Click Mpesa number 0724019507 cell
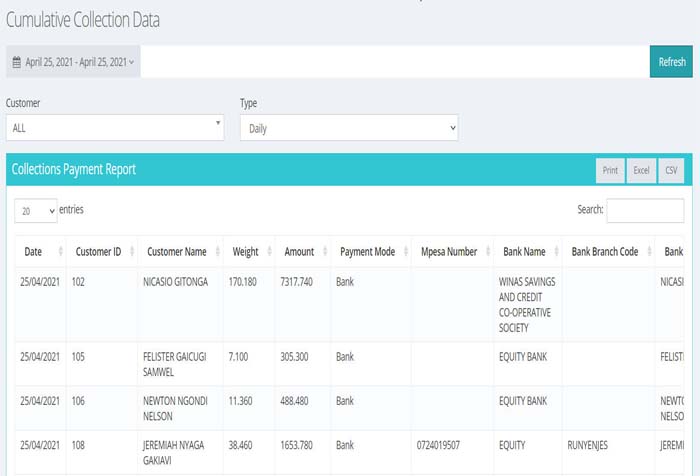 click(x=453, y=452)
